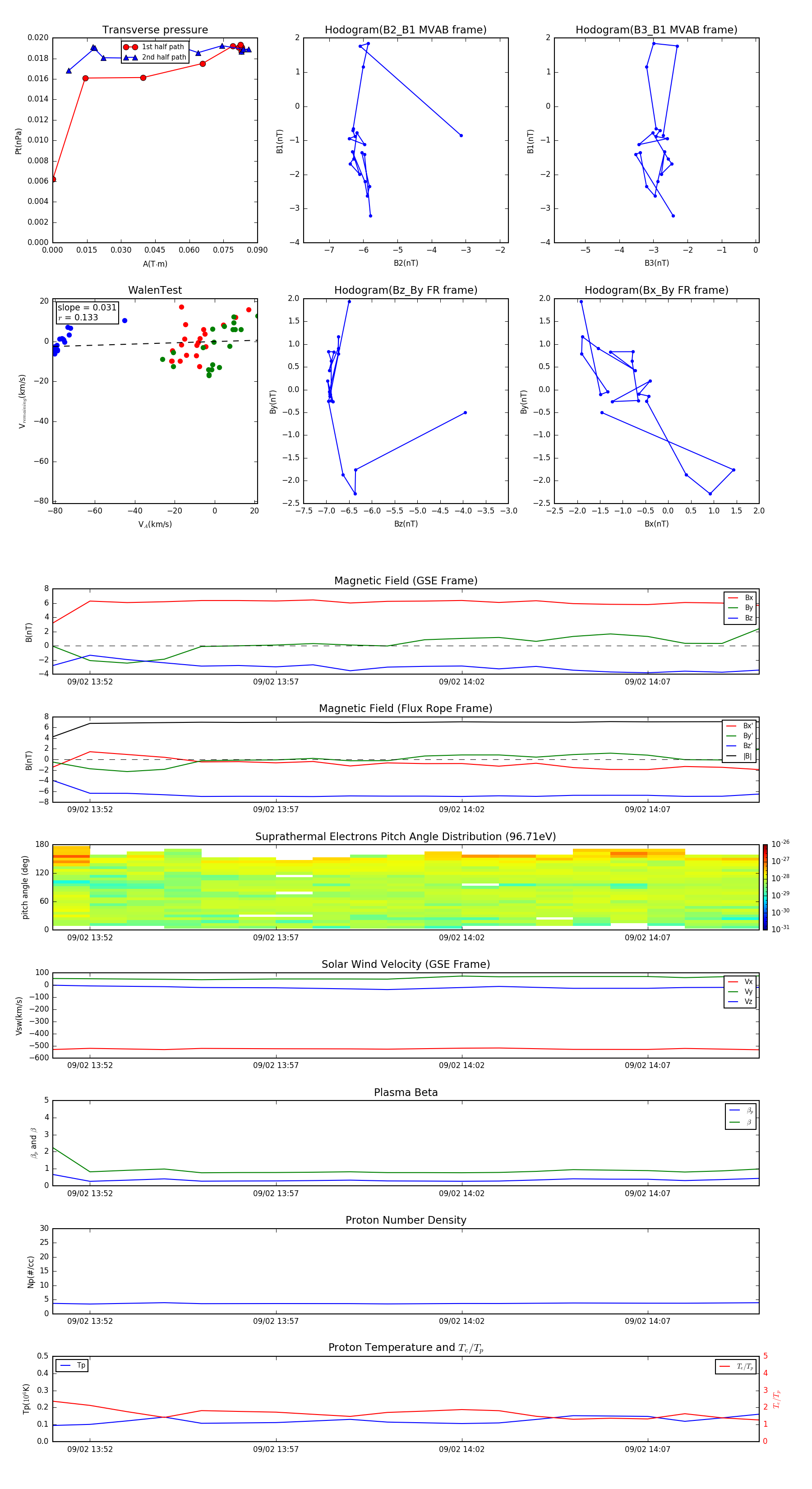This screenshot has width=812, height=1489.
Task: Click the lone blue point near -45 in WalenTest
Action: coord(125,321)
